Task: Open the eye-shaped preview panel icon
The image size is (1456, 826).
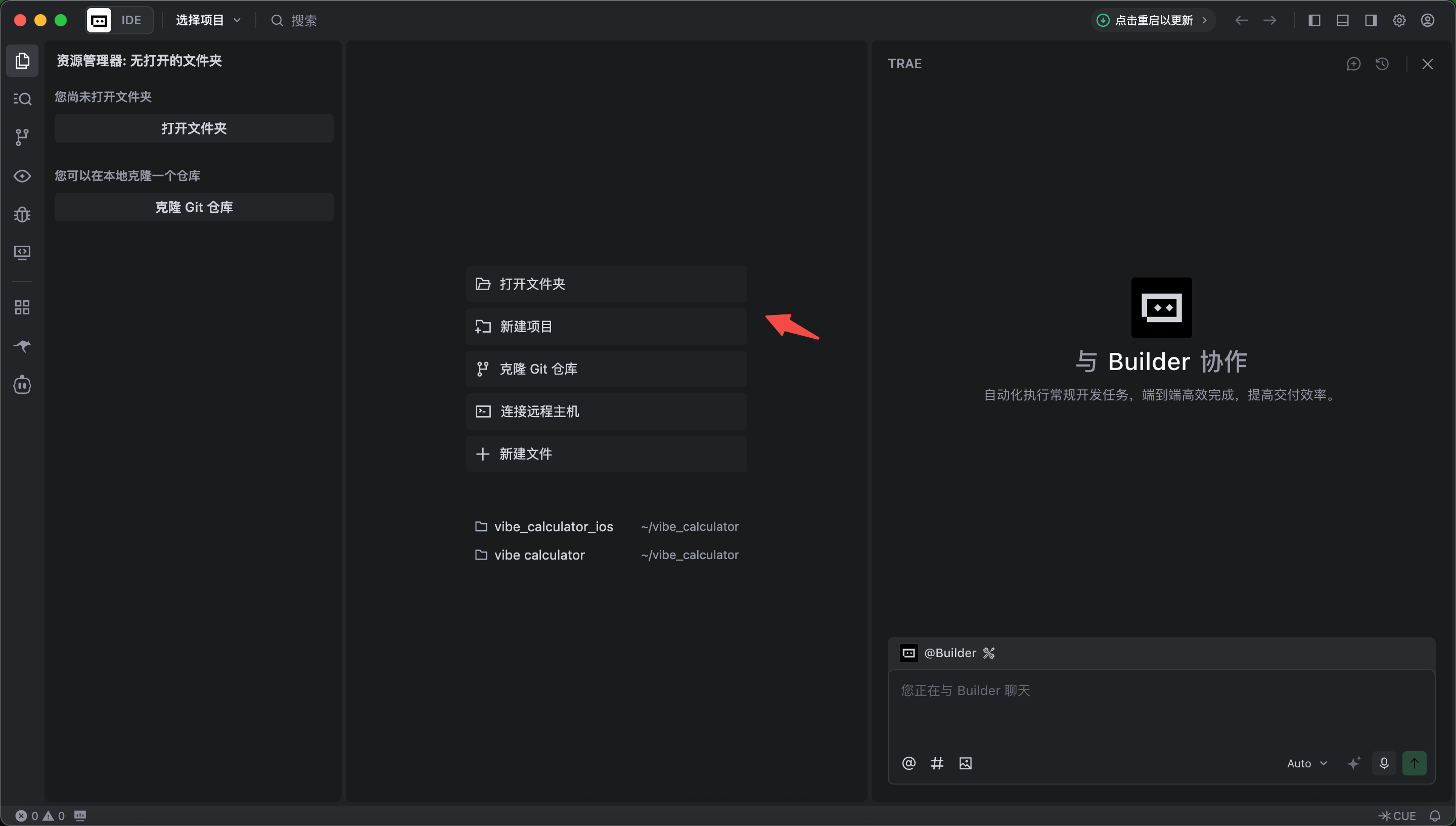Action: (22, 176)
